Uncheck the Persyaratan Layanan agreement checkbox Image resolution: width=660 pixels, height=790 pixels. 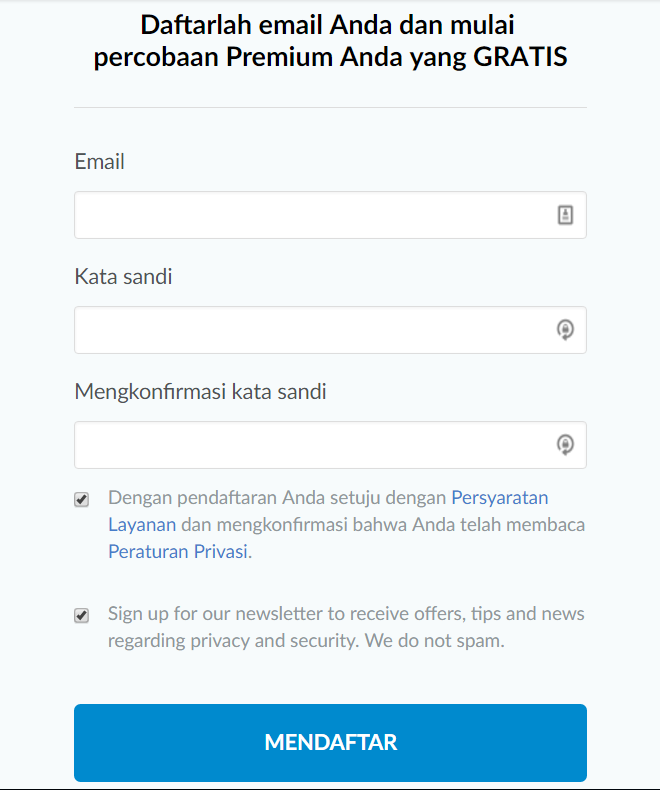[x=82, y=499]
